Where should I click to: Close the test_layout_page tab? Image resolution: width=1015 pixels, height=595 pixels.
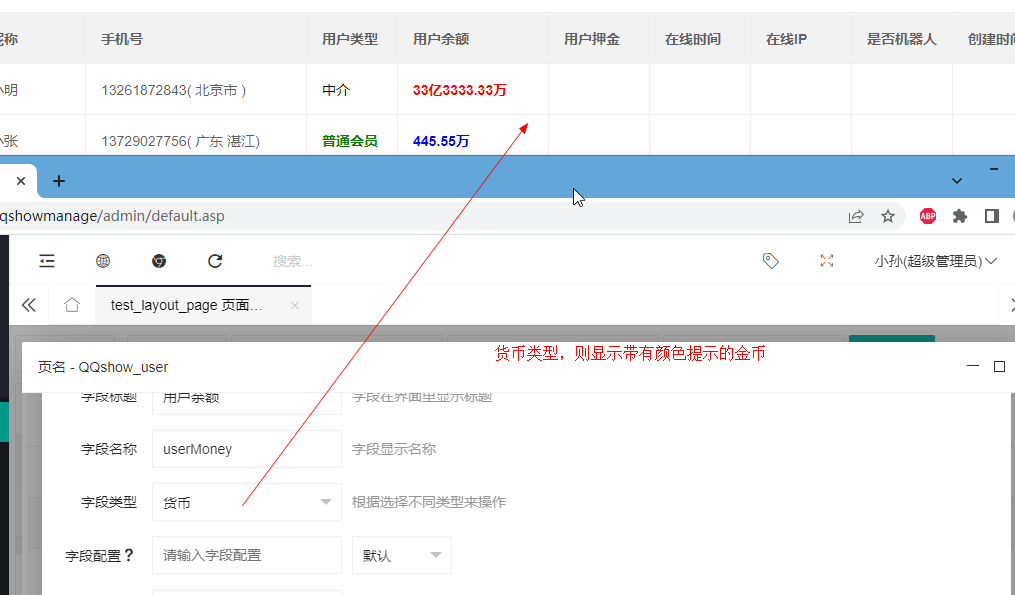295,305
